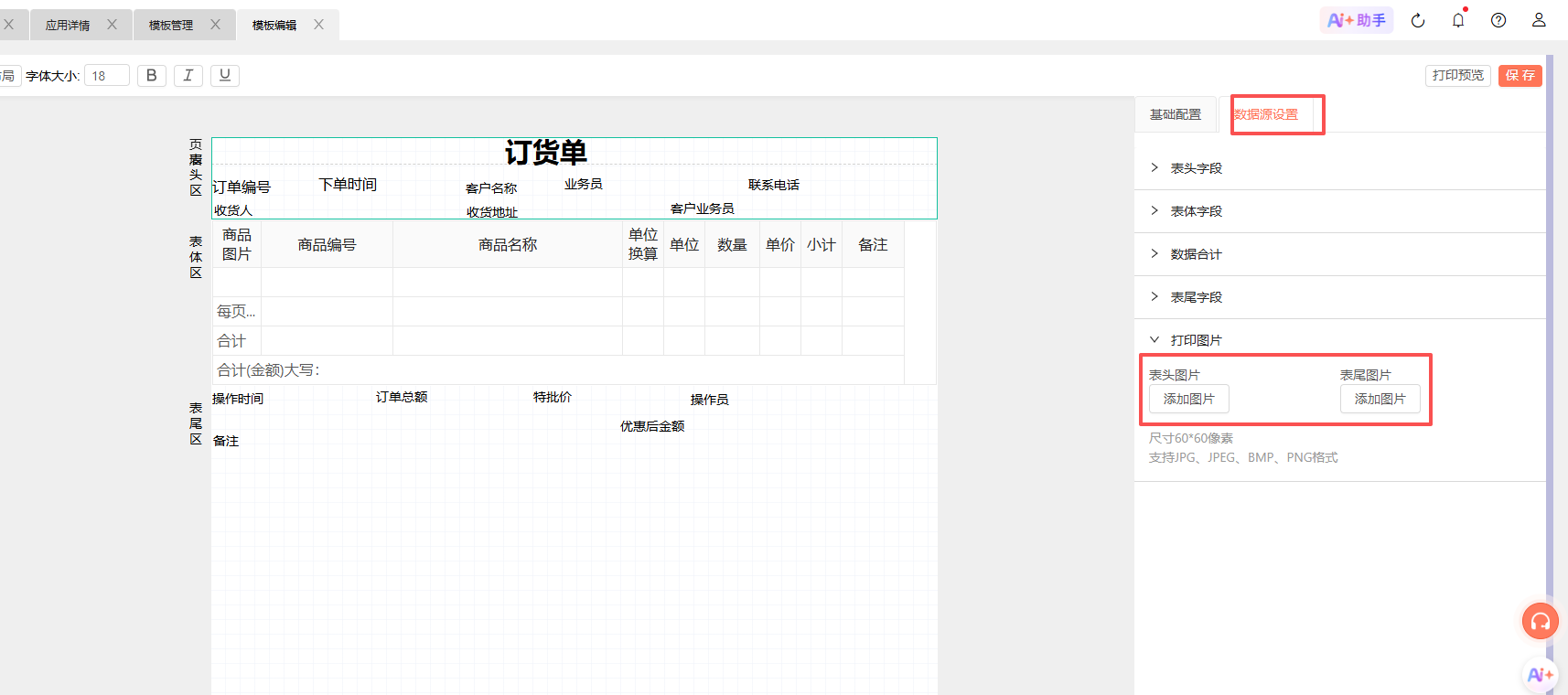Click the 打印预览 button

1458,75
